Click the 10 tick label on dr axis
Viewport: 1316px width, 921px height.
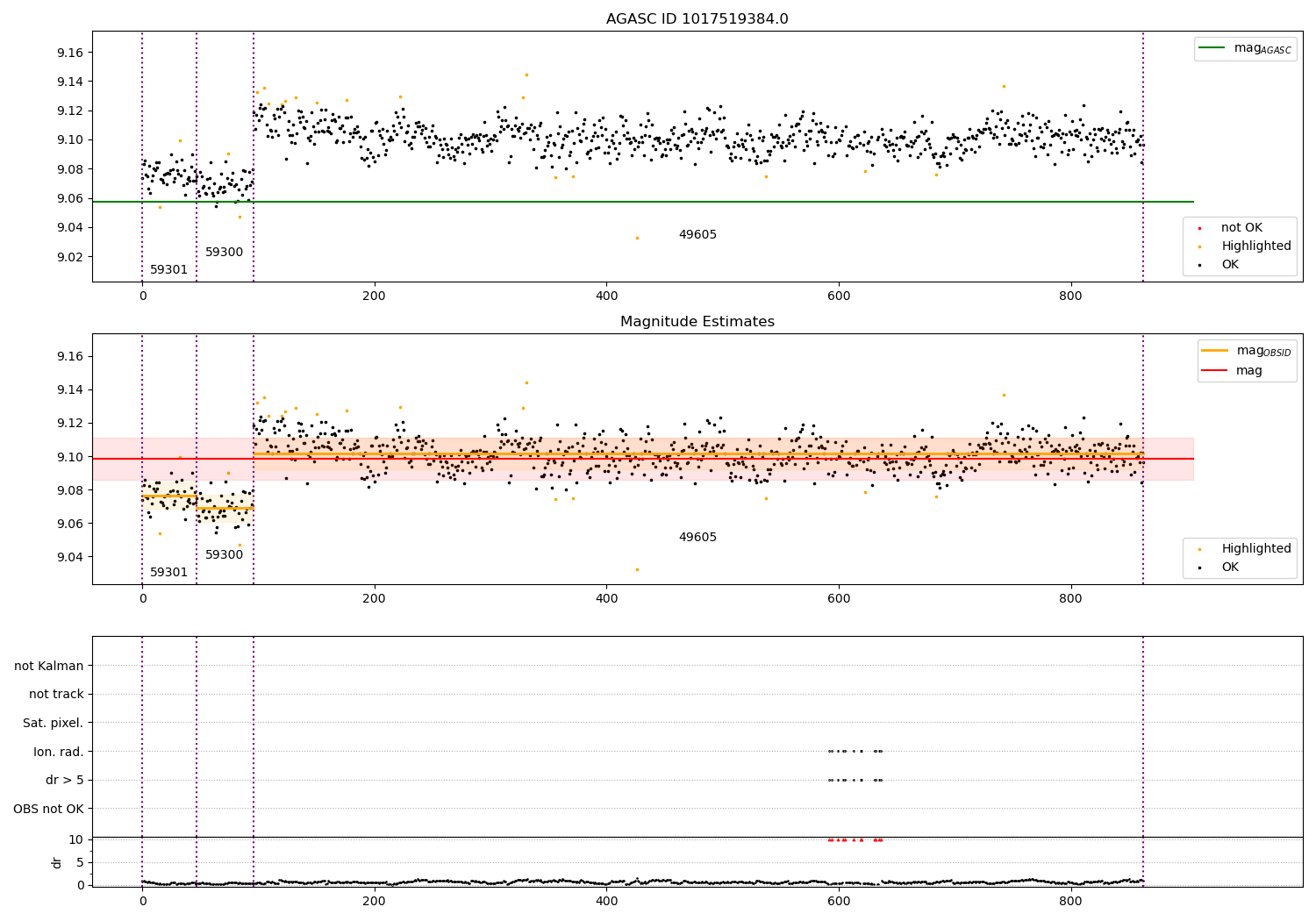[76, 839]
